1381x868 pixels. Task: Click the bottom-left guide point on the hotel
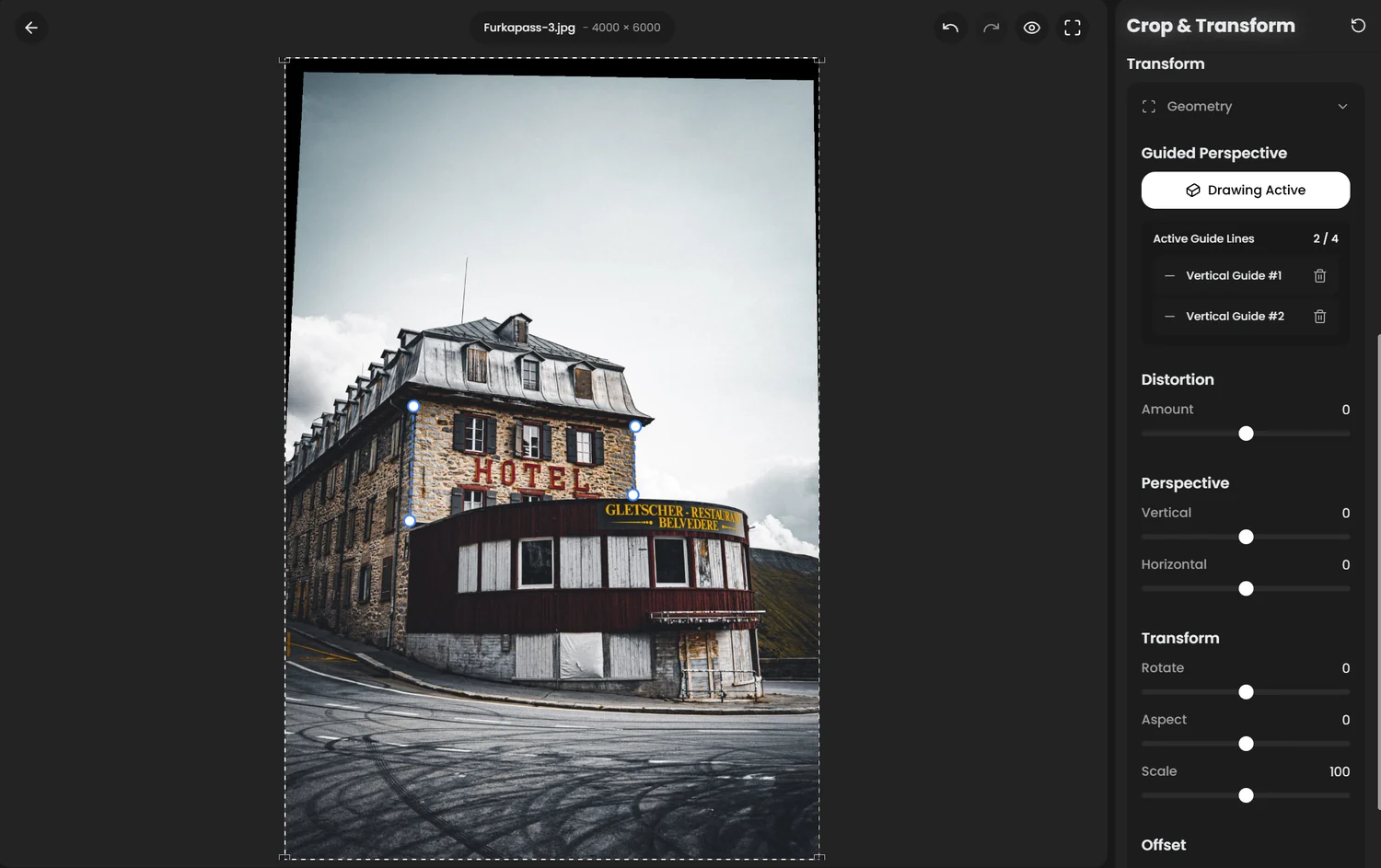point(410,521)
